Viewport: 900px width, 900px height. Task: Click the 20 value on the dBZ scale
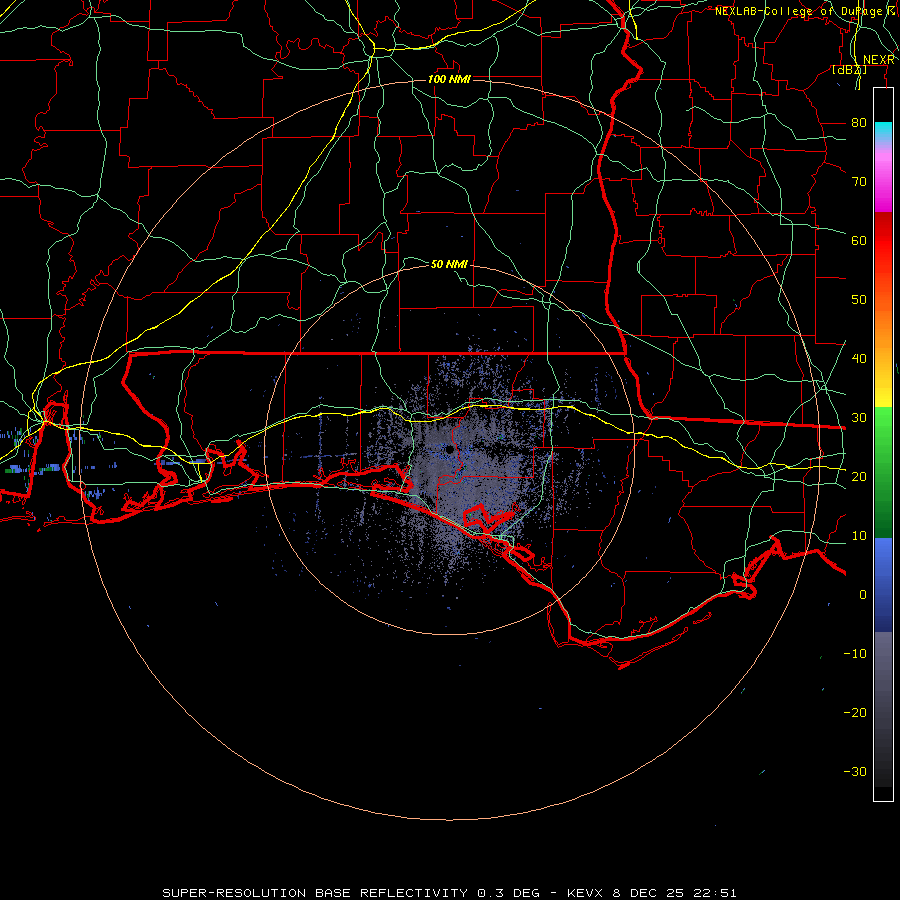point(859,476)
